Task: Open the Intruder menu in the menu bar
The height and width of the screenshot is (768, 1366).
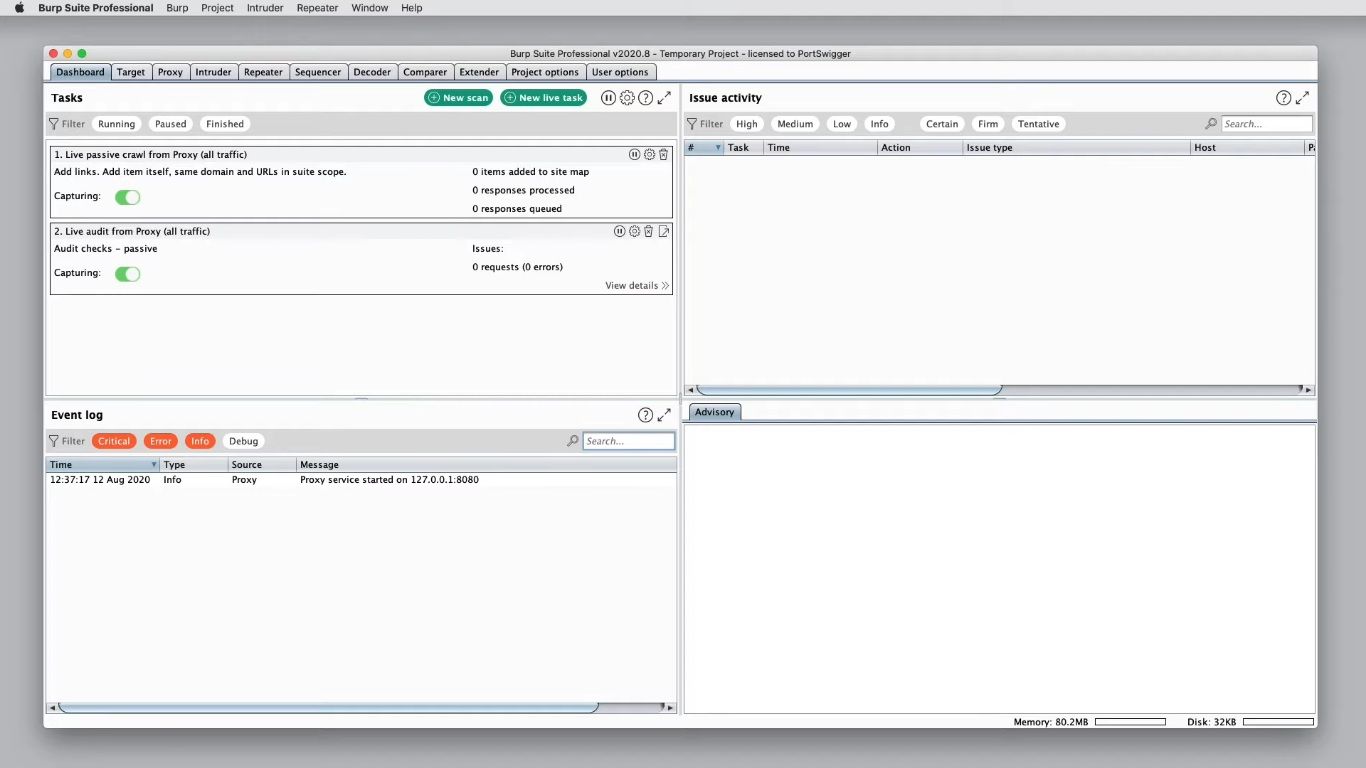Action: pos(264,7)
